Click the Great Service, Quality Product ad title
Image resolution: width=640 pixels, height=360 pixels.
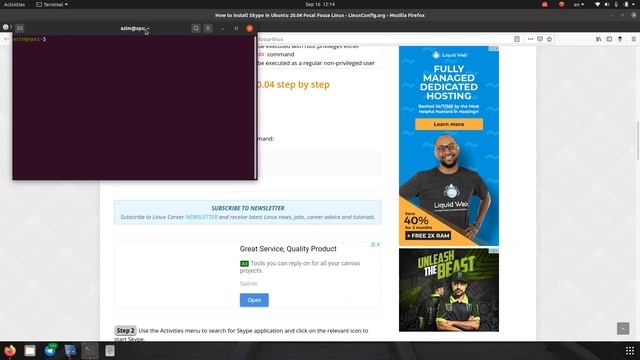point(288,249)
